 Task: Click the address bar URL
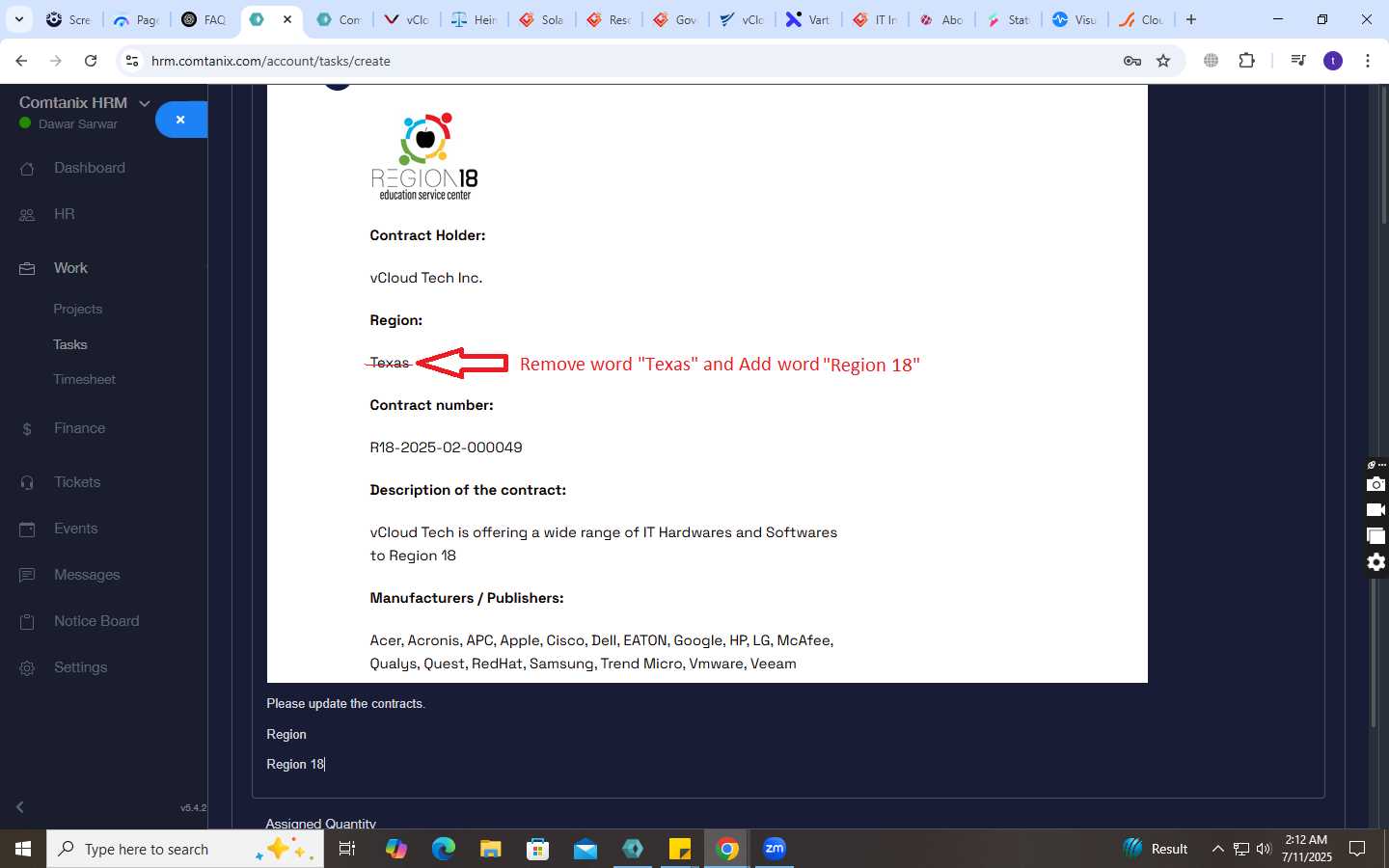click(271, 61)
